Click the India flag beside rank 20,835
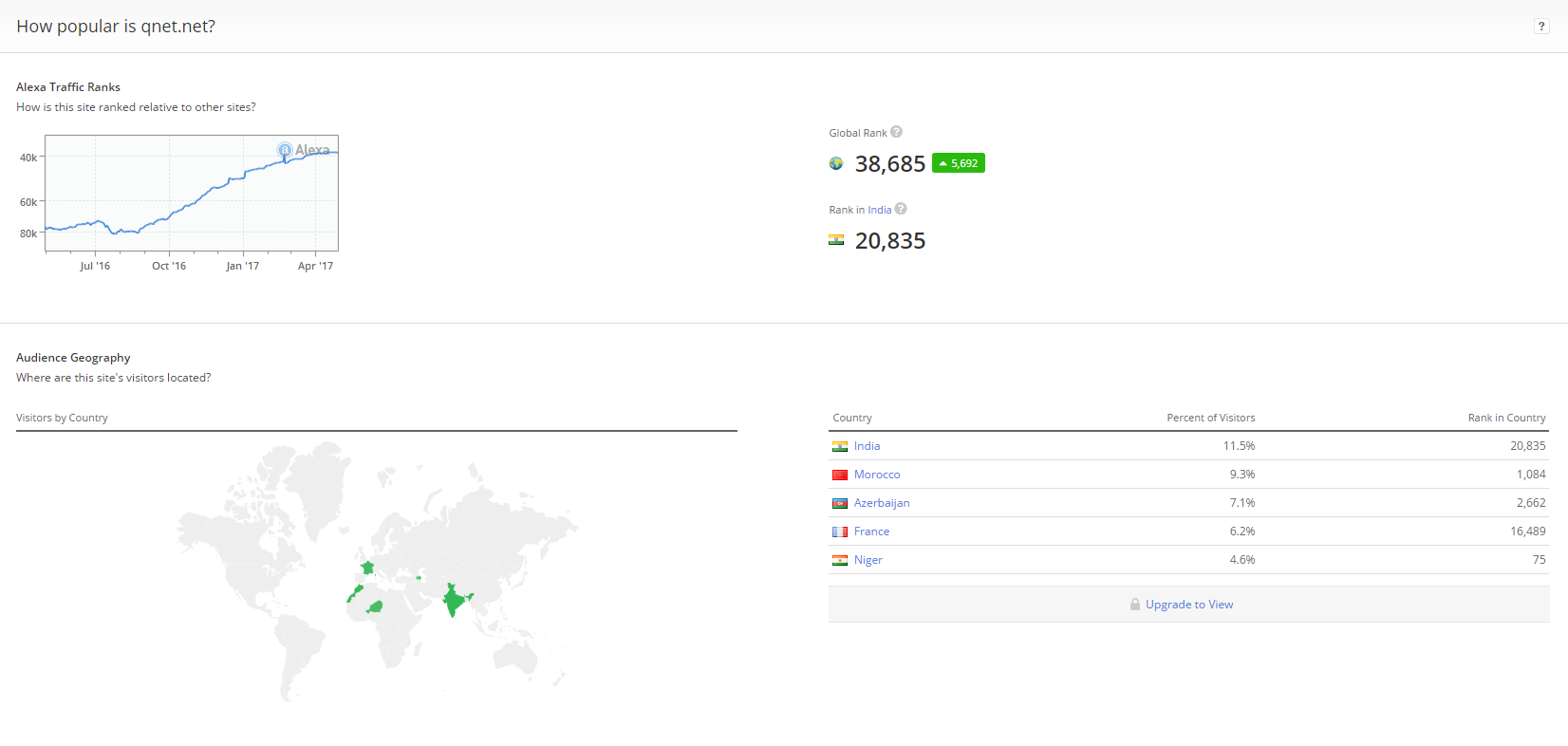This screenshot has height=746, width=1568. tap(836, 240)
